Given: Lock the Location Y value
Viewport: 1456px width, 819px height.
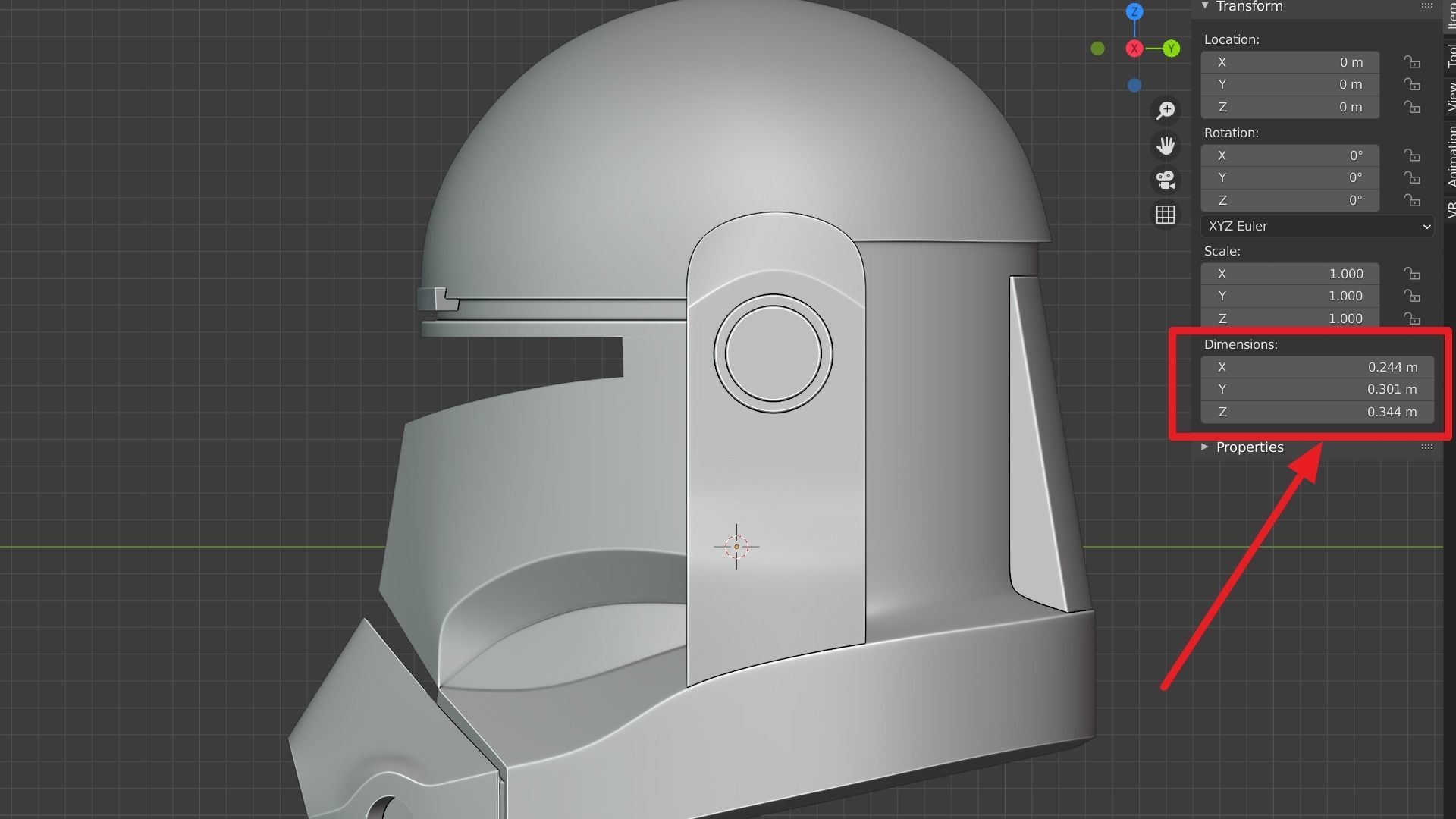Looking at the screenshot, I should click(1411, 84).
